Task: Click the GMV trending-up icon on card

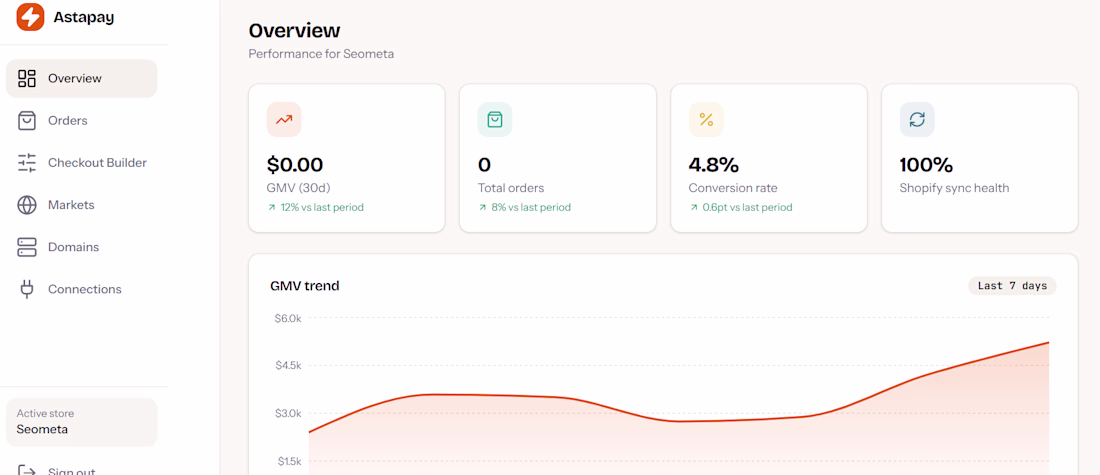Action: [284, 119]
